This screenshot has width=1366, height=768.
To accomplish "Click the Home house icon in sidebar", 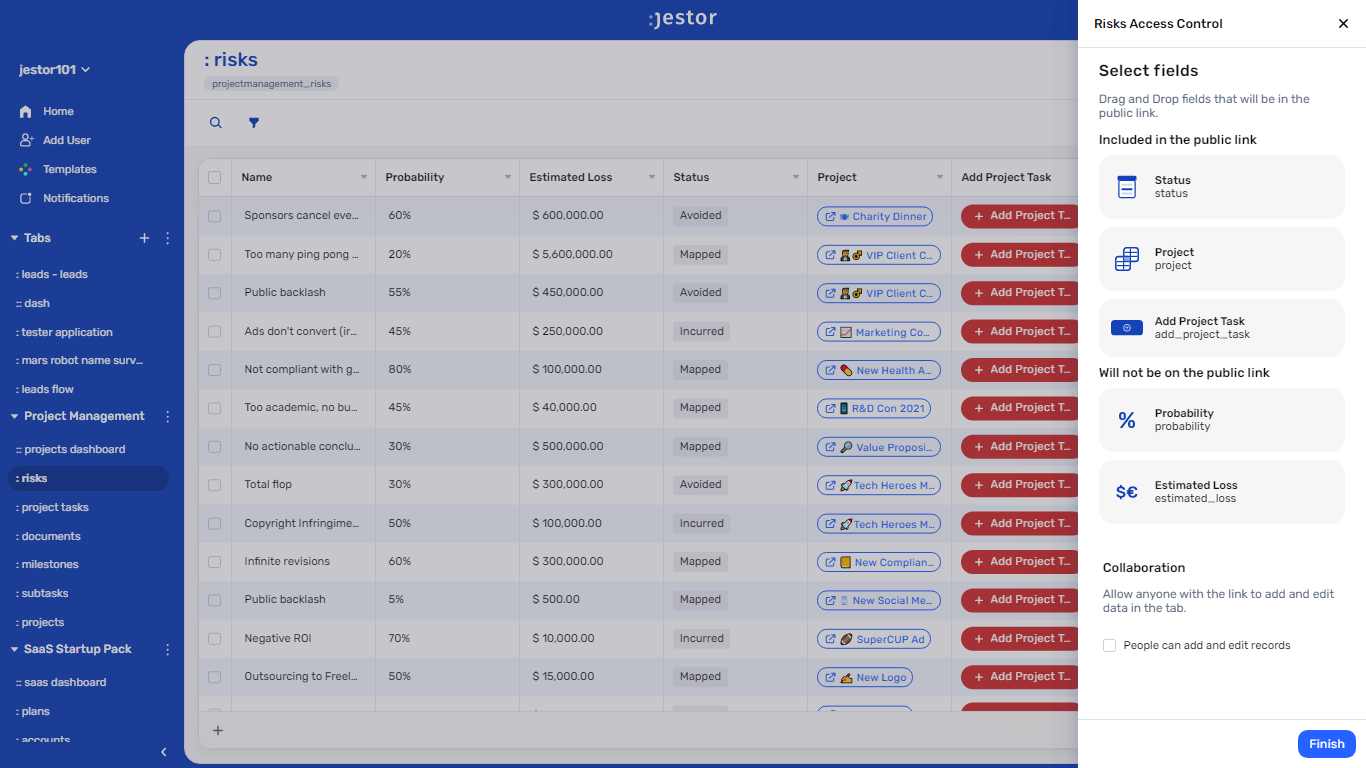I will pos(26,112).
